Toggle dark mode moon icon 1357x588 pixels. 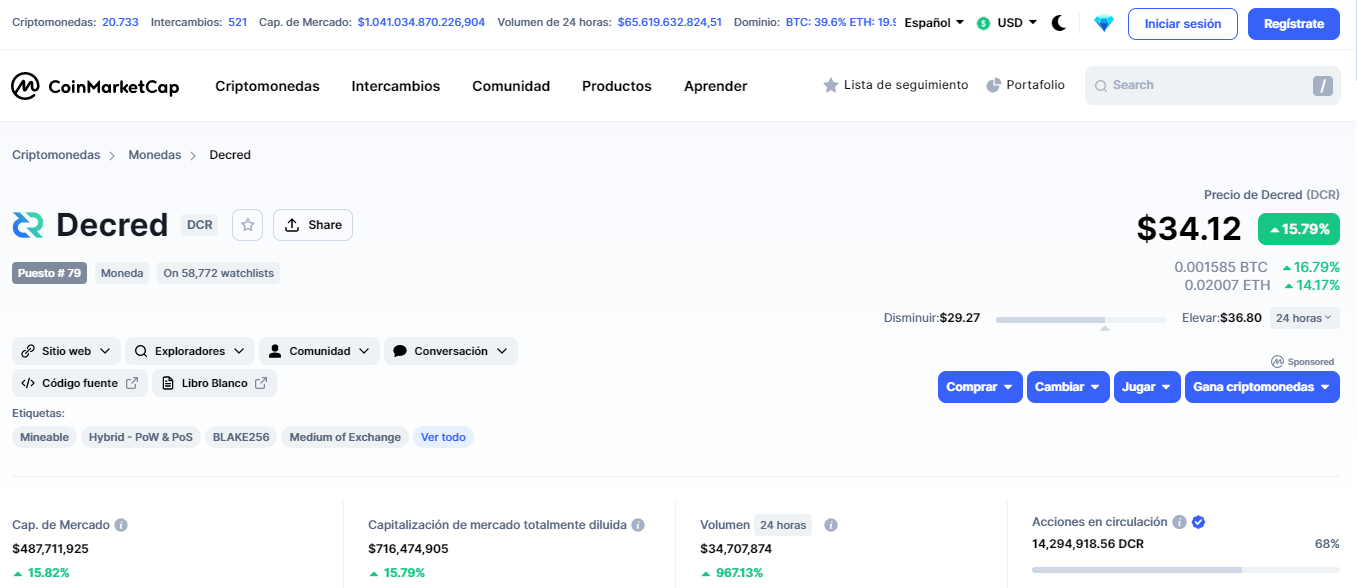1059,23
